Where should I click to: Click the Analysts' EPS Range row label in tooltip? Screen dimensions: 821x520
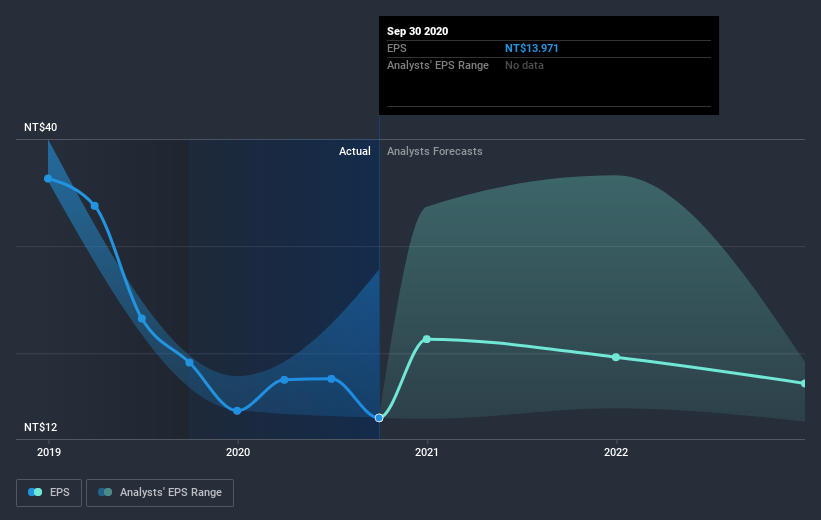point(438,65)
